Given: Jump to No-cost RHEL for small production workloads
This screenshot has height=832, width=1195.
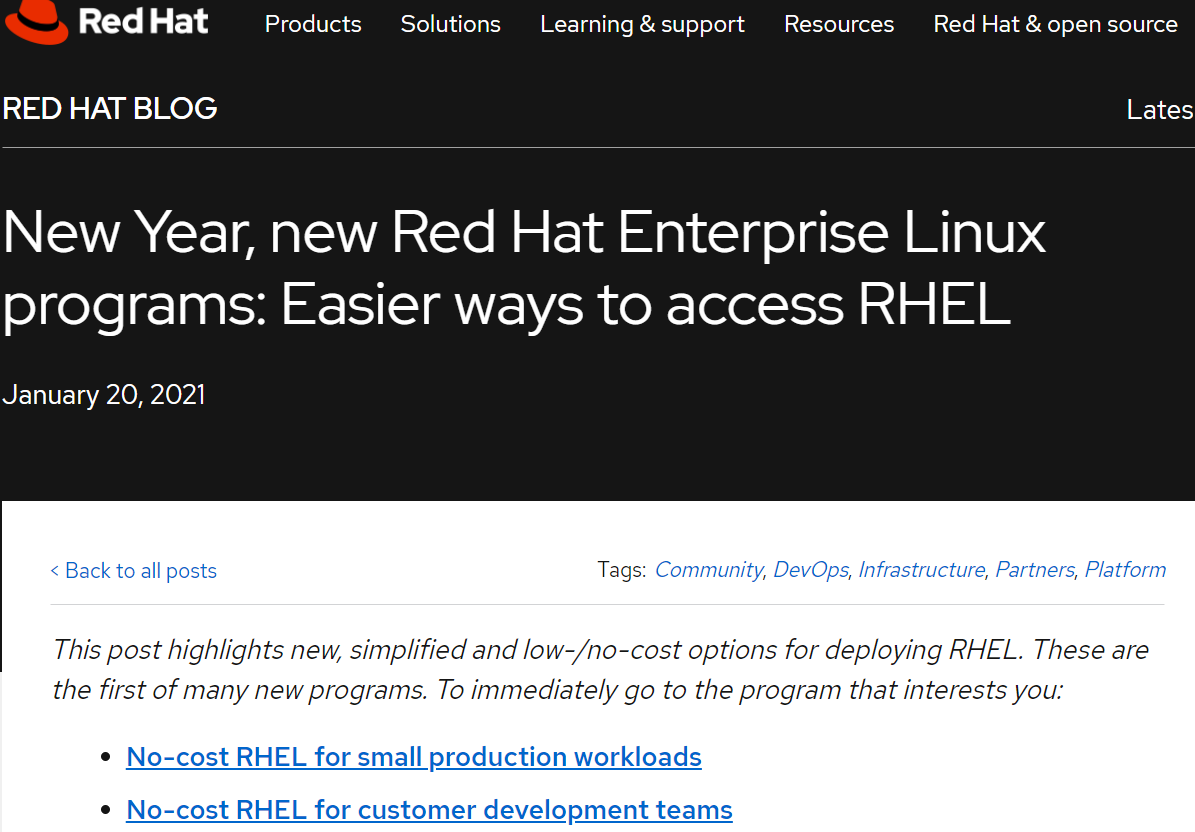Looking at the screenshot, I should pos(414,757).
